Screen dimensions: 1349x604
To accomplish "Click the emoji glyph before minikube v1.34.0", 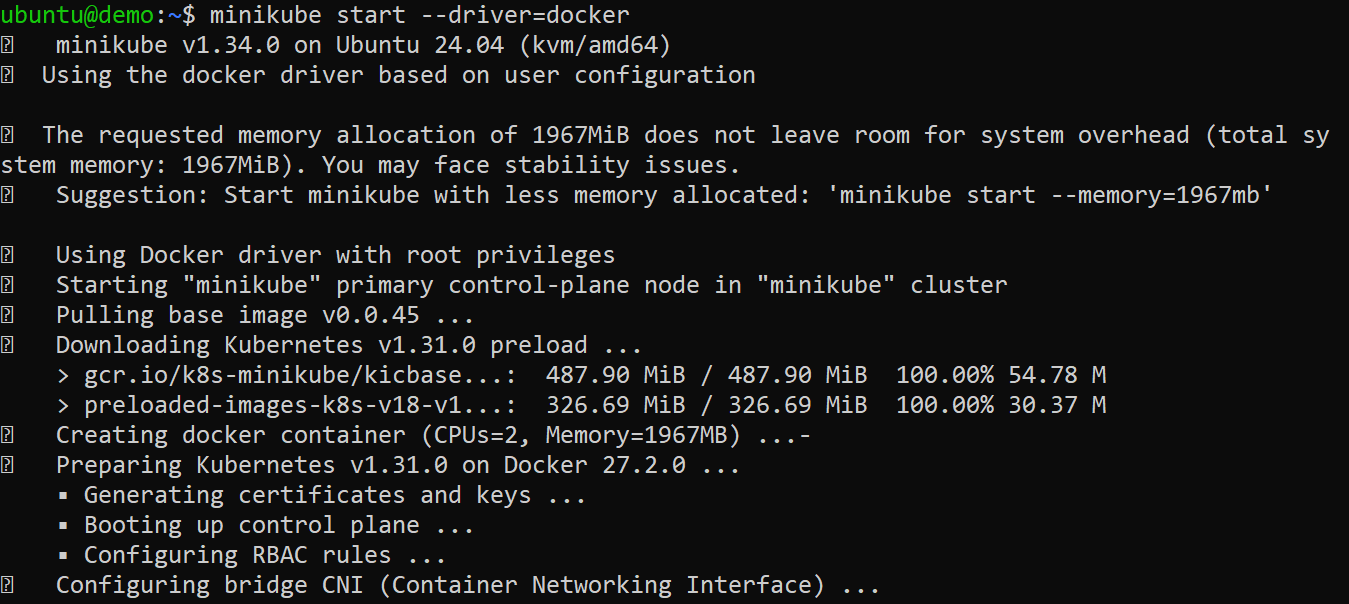I will pyautogui.click(x=7, y=45).
